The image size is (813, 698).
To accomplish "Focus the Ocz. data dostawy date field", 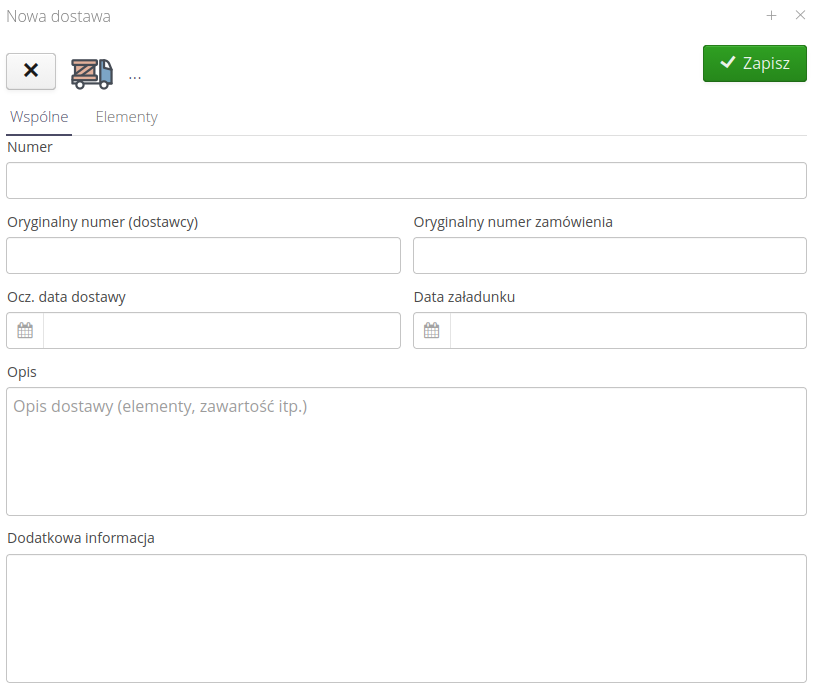I will point(221,331).
